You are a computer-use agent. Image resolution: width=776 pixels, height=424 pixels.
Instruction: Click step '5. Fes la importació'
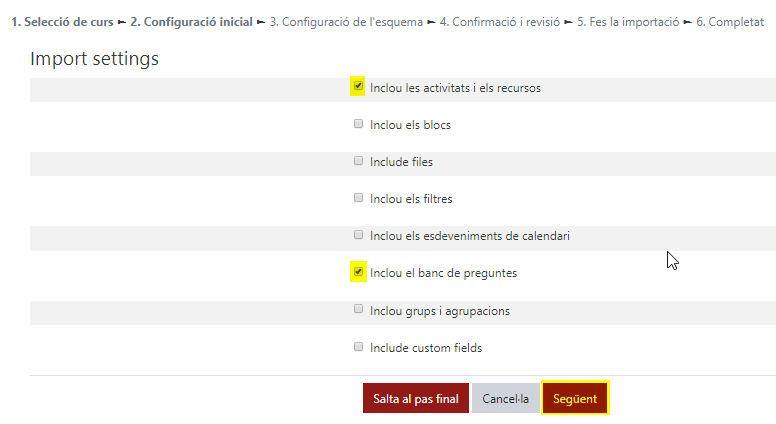628,21
